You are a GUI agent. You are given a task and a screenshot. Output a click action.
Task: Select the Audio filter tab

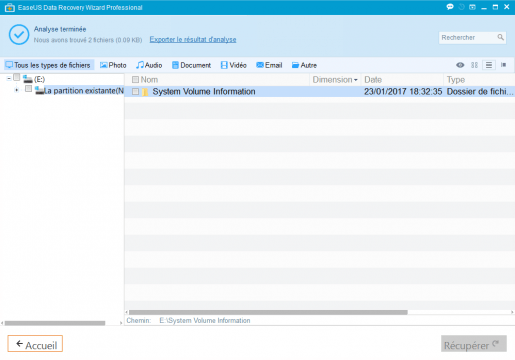[149, 65]
